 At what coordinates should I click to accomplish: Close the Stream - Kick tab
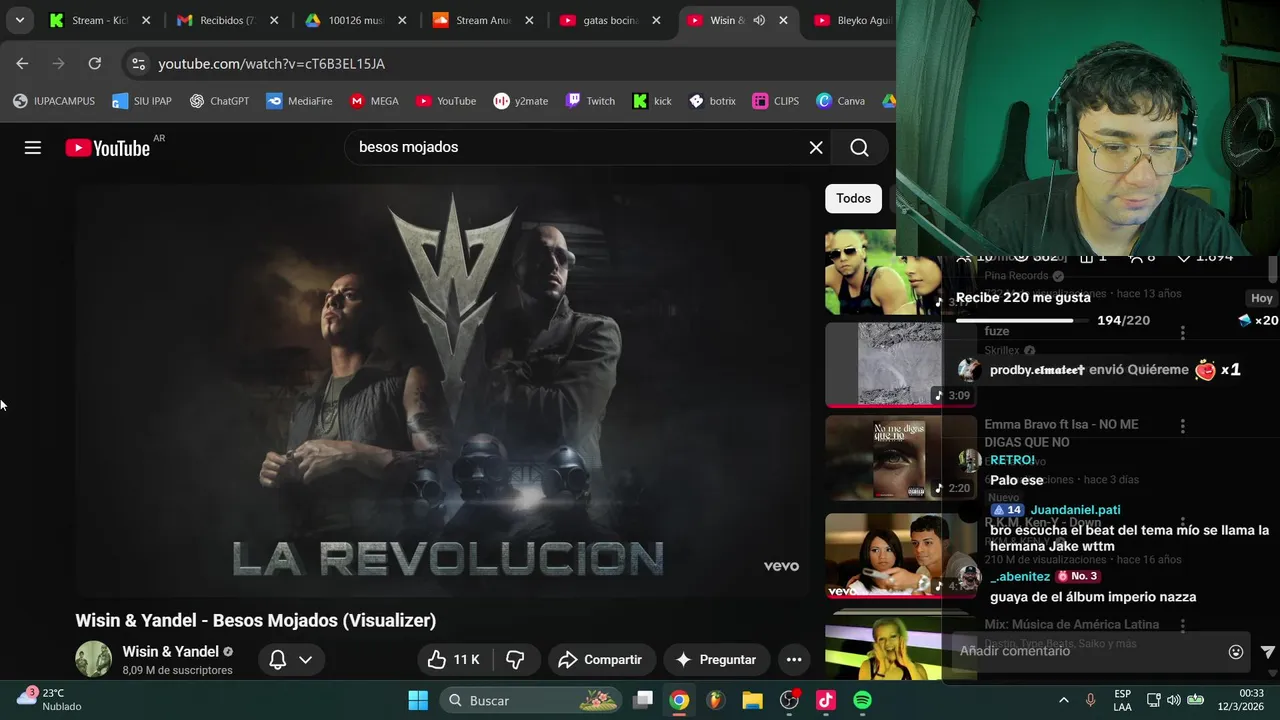[x=146, y=20]
